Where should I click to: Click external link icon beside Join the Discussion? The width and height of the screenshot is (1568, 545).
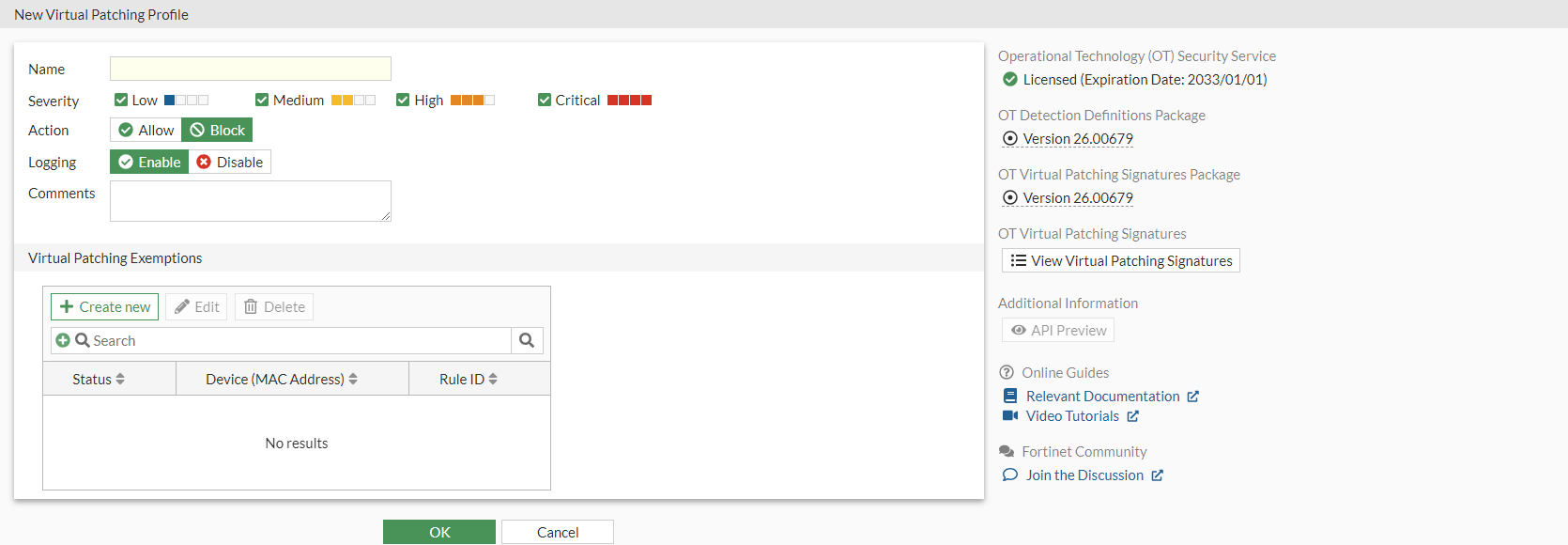point(1157,475)
